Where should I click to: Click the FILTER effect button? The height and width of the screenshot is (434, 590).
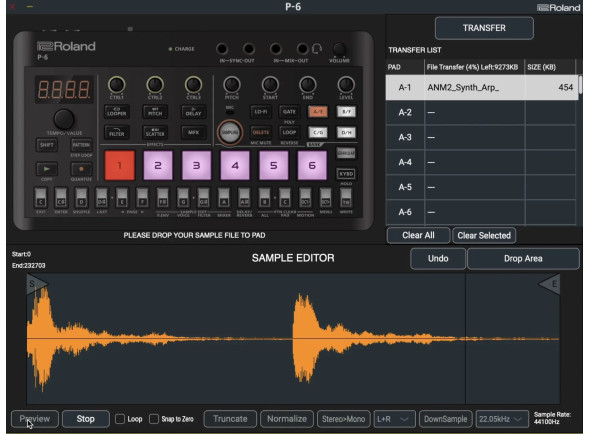click(x=117, y=132)
